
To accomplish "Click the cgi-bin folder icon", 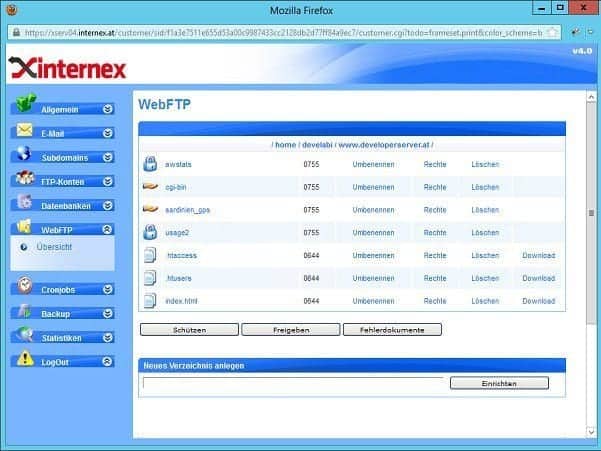I will click(150, 187).
